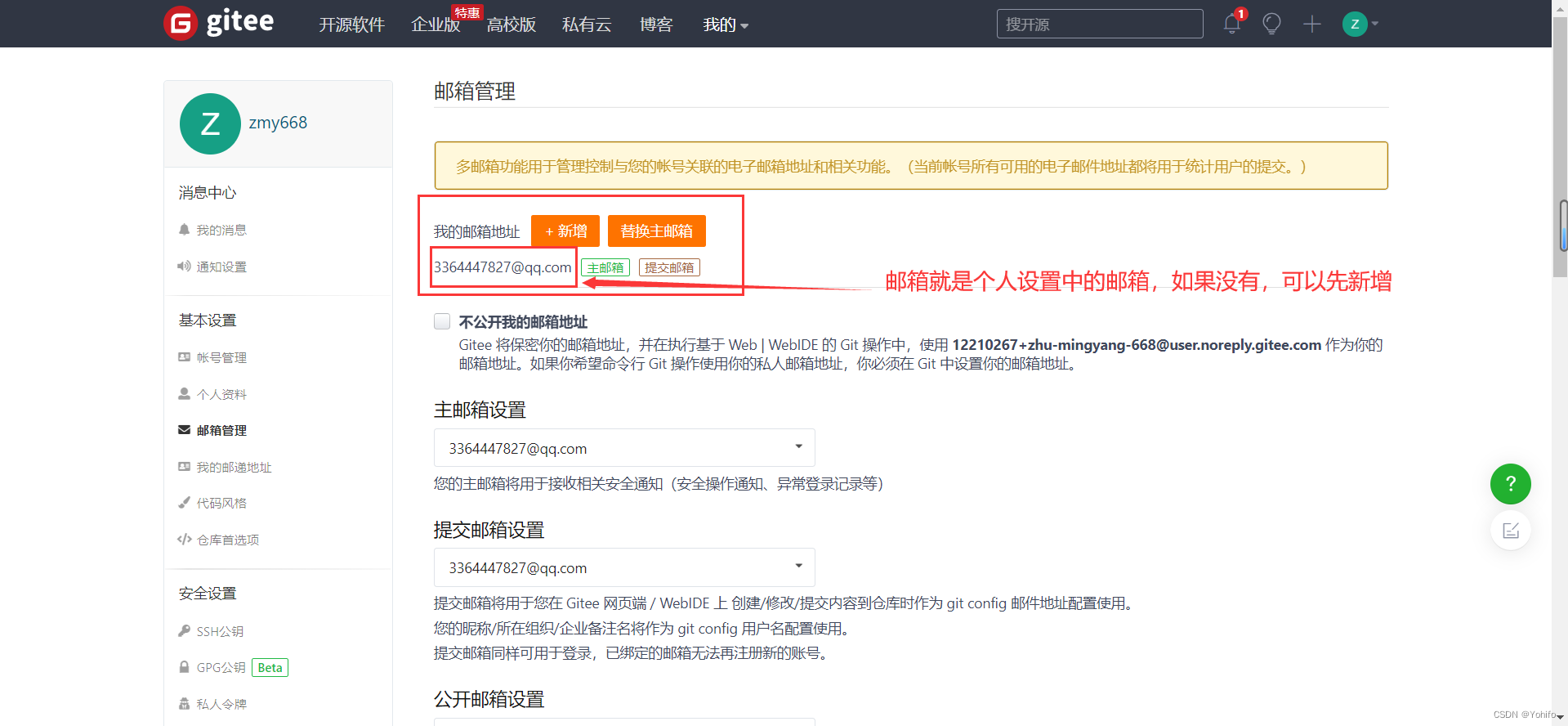
Task: Go to 代码风格 in sidebar
Action: (221, 504)
